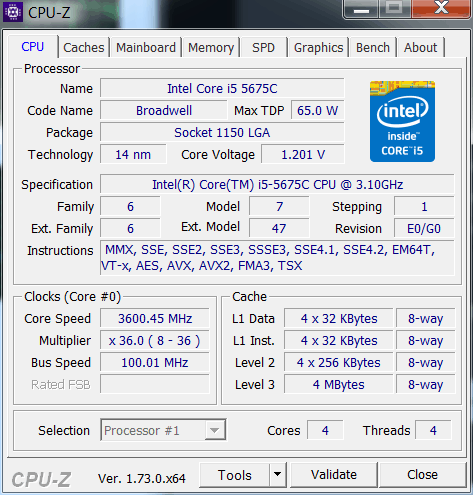Image resolution: width=473 pixels, height=495 pixels.
Task: Click the Instructions list field
Action: tap(277, 258)
